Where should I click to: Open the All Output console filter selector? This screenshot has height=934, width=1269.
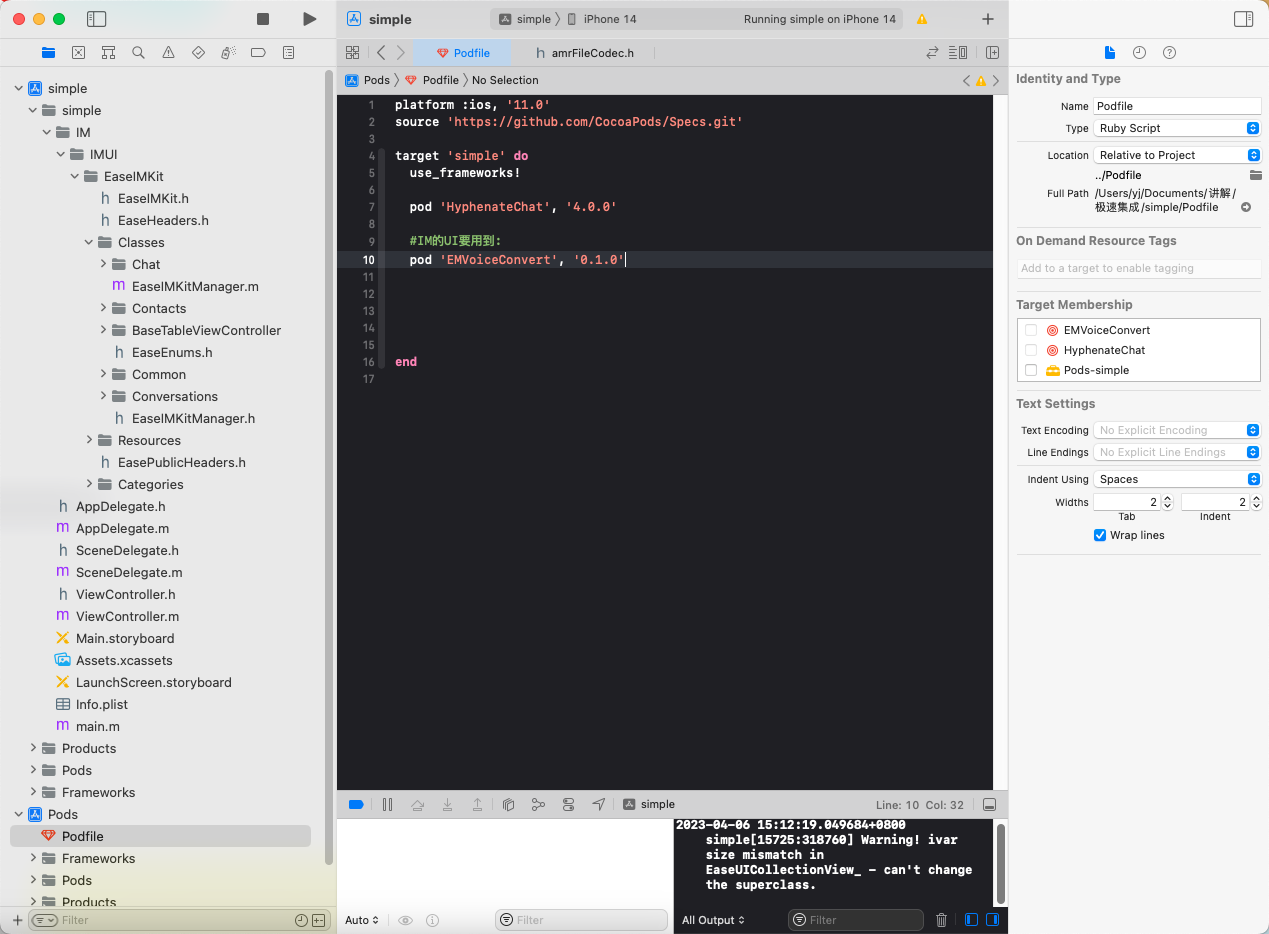(x=713, y=920)
